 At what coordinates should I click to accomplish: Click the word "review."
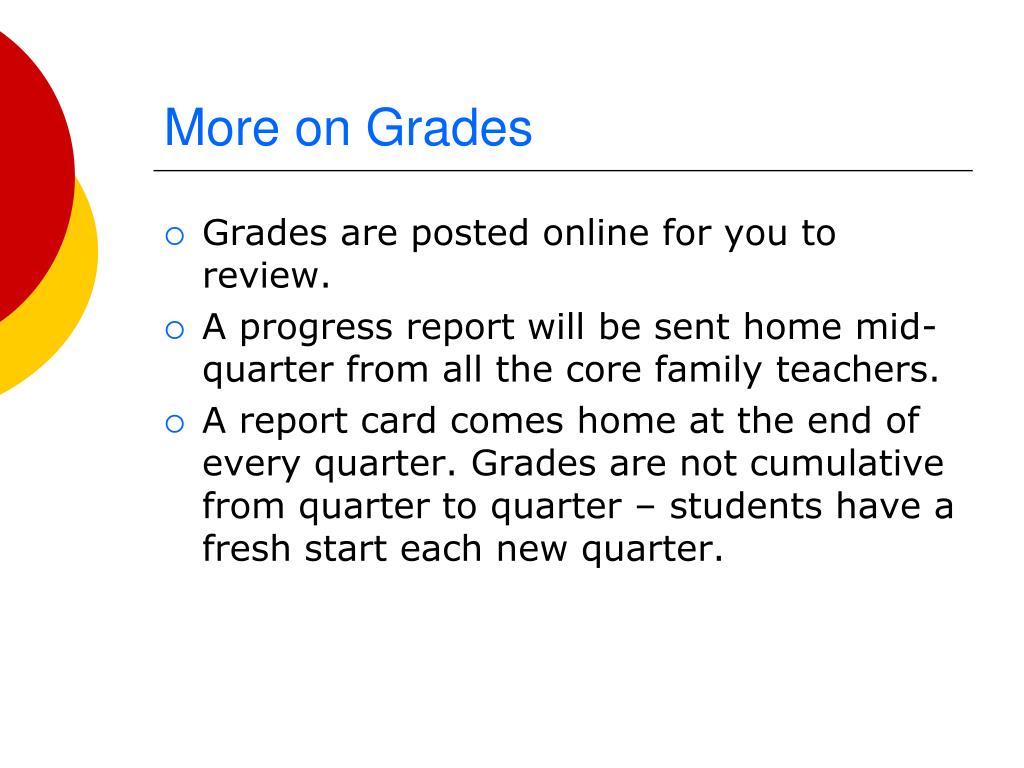point(266,276)
